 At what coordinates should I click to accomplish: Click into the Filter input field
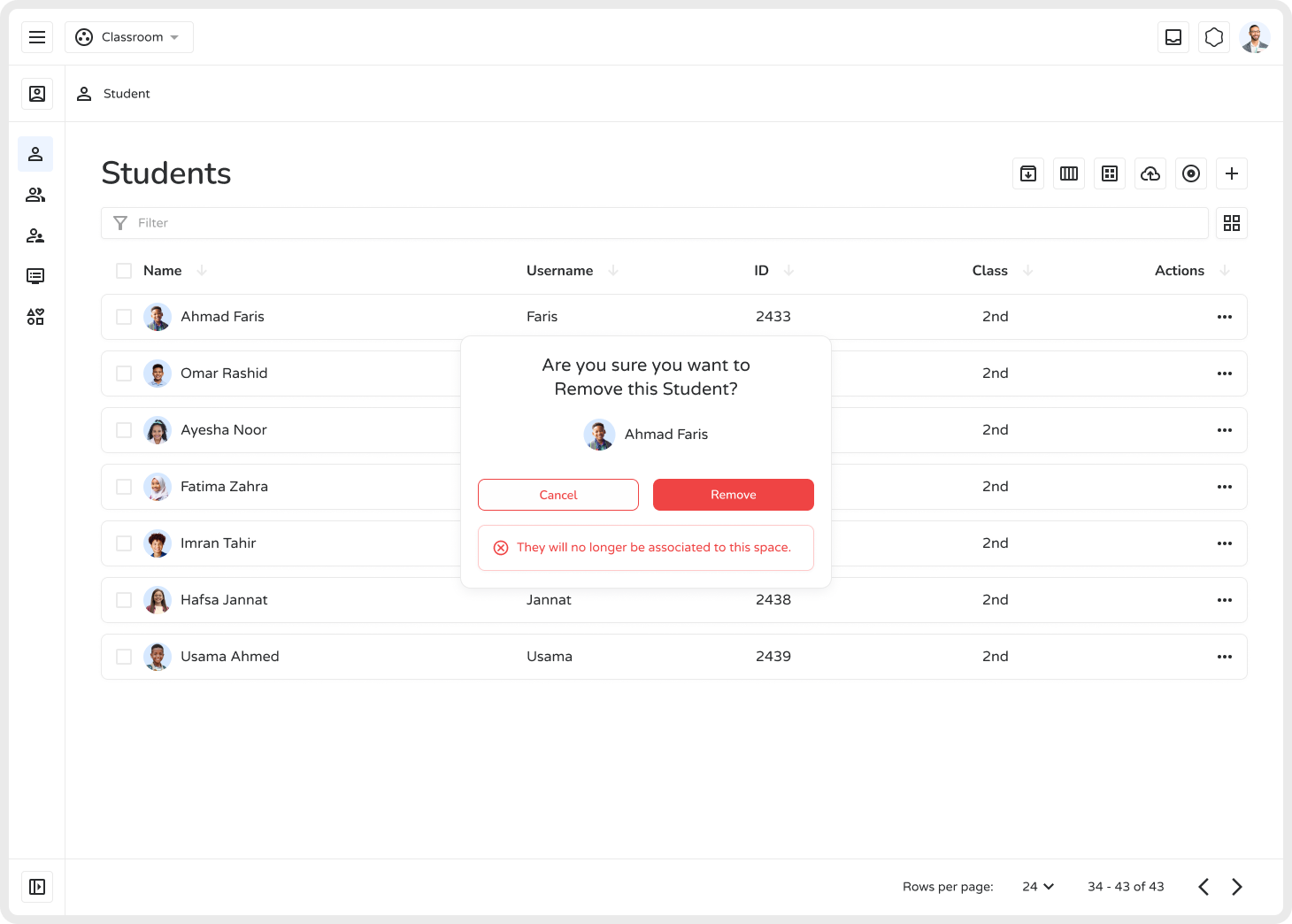pos(655,223)
